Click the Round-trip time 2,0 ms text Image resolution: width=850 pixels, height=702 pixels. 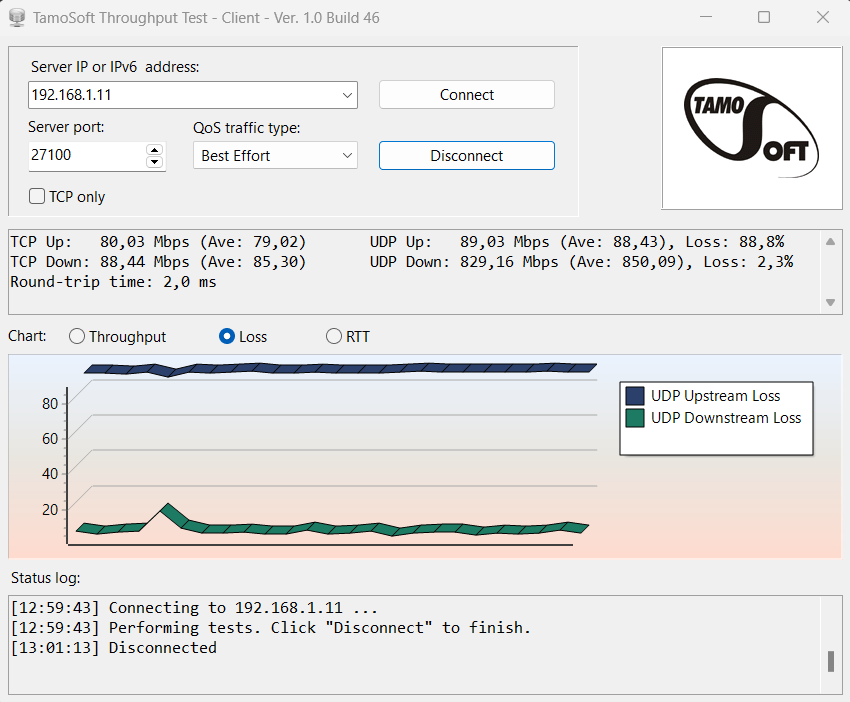(113, 282)
